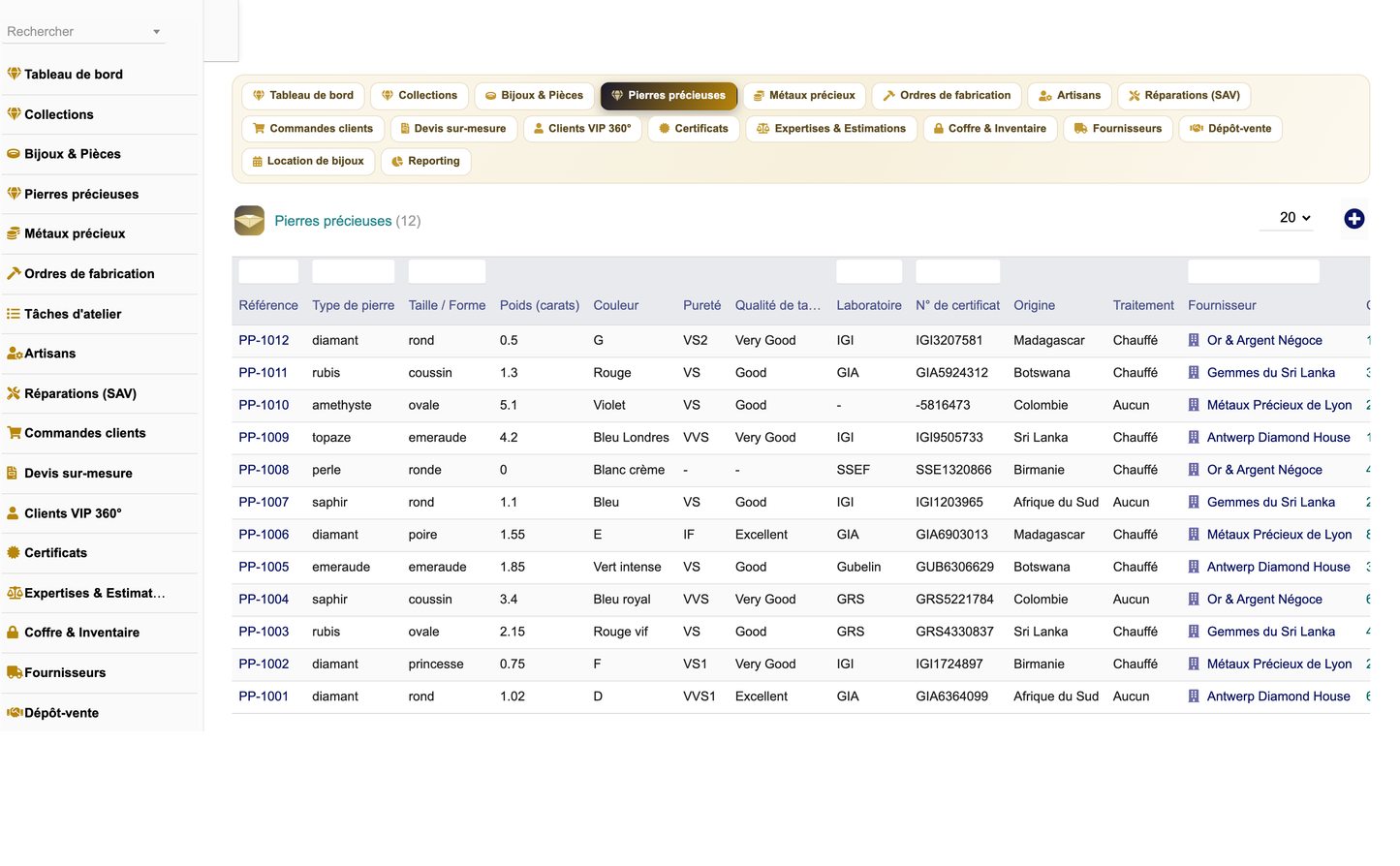Click the person icon beside Artisans in sidebar

14,353
